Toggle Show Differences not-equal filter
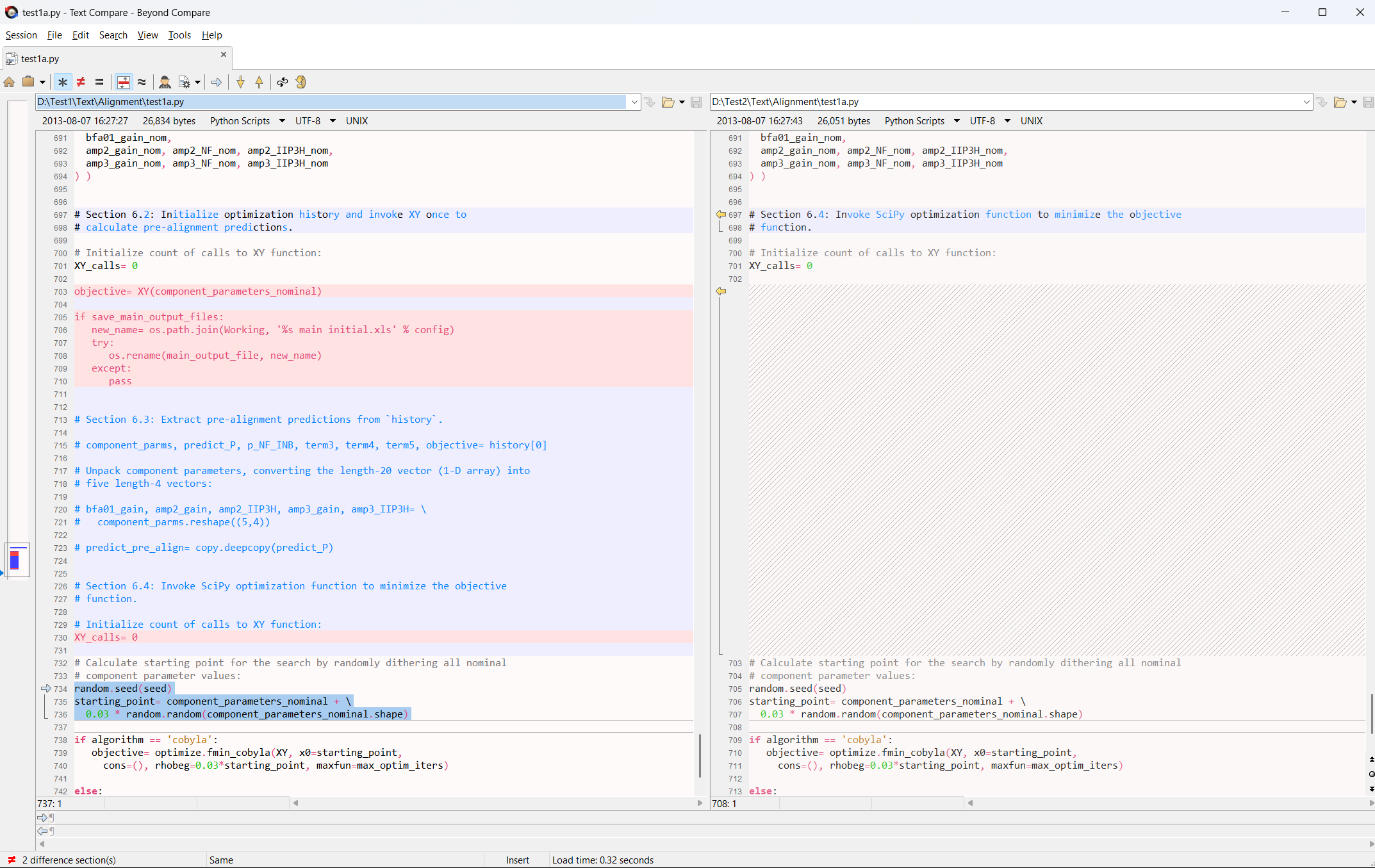The width and height of the screenshot is (1375, 868). (81, 82)
